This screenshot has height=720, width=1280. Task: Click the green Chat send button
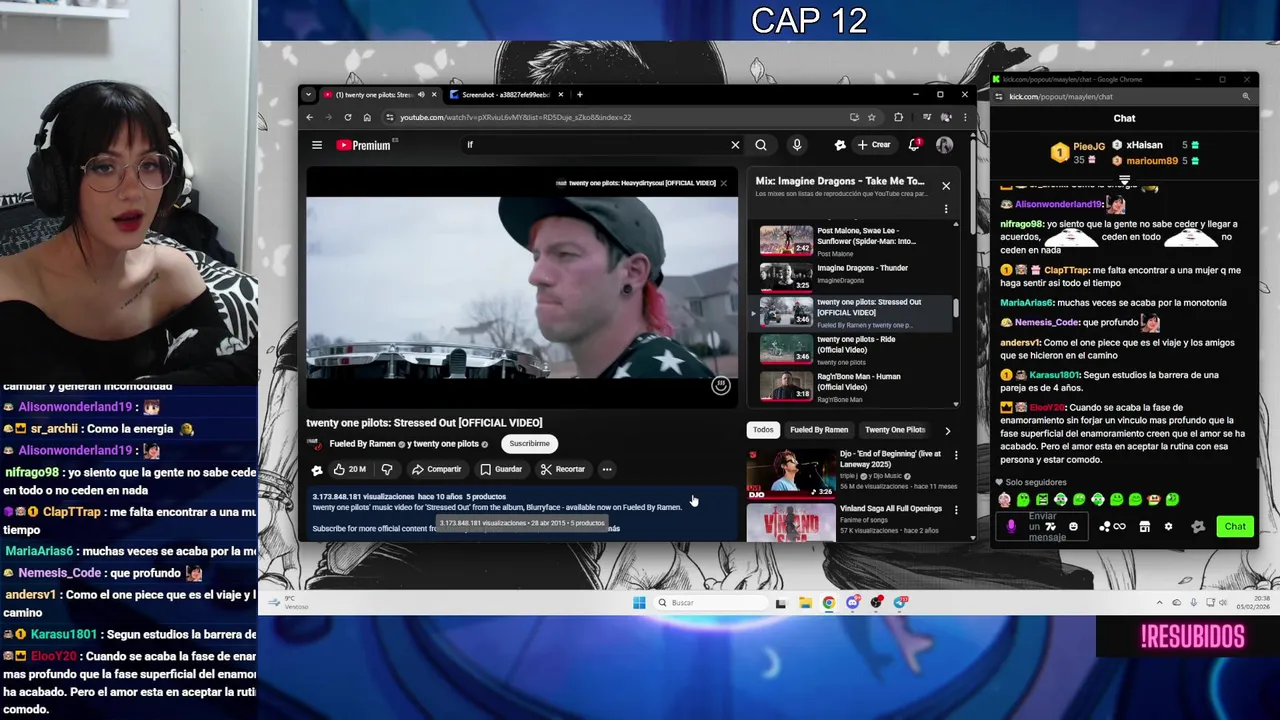coord(1235,526)
